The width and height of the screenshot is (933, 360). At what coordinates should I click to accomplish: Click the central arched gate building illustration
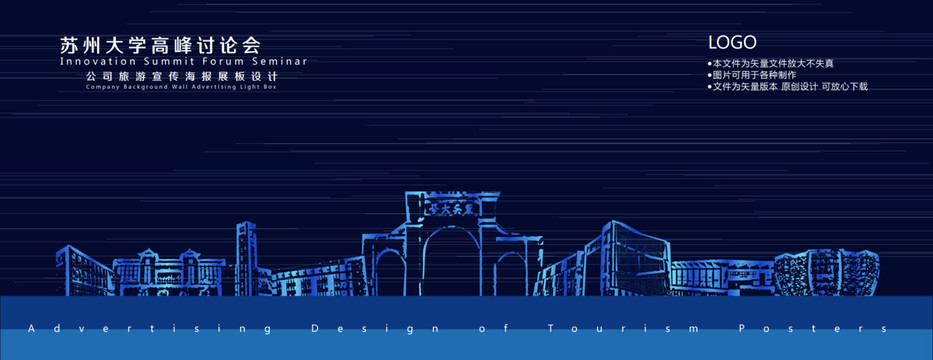point(452,243)
